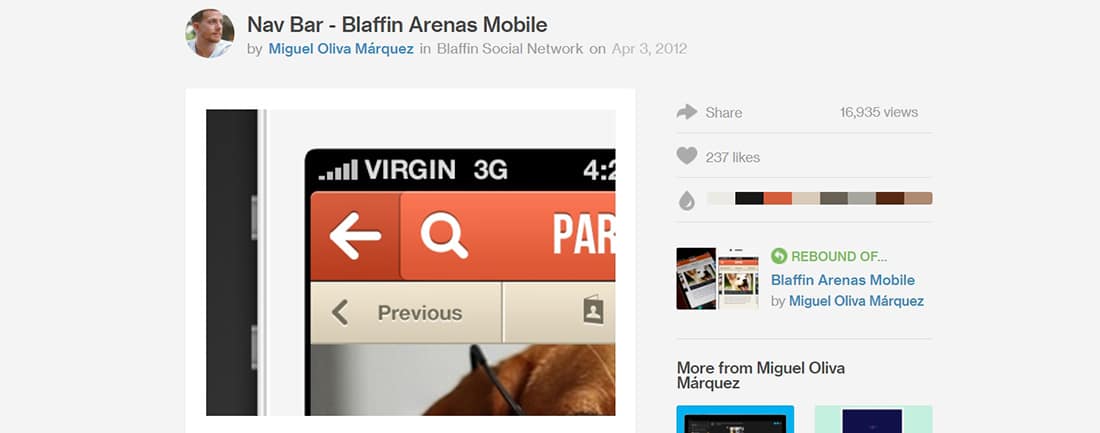Click the contact book icon in the shot

(x=593, y=311)
